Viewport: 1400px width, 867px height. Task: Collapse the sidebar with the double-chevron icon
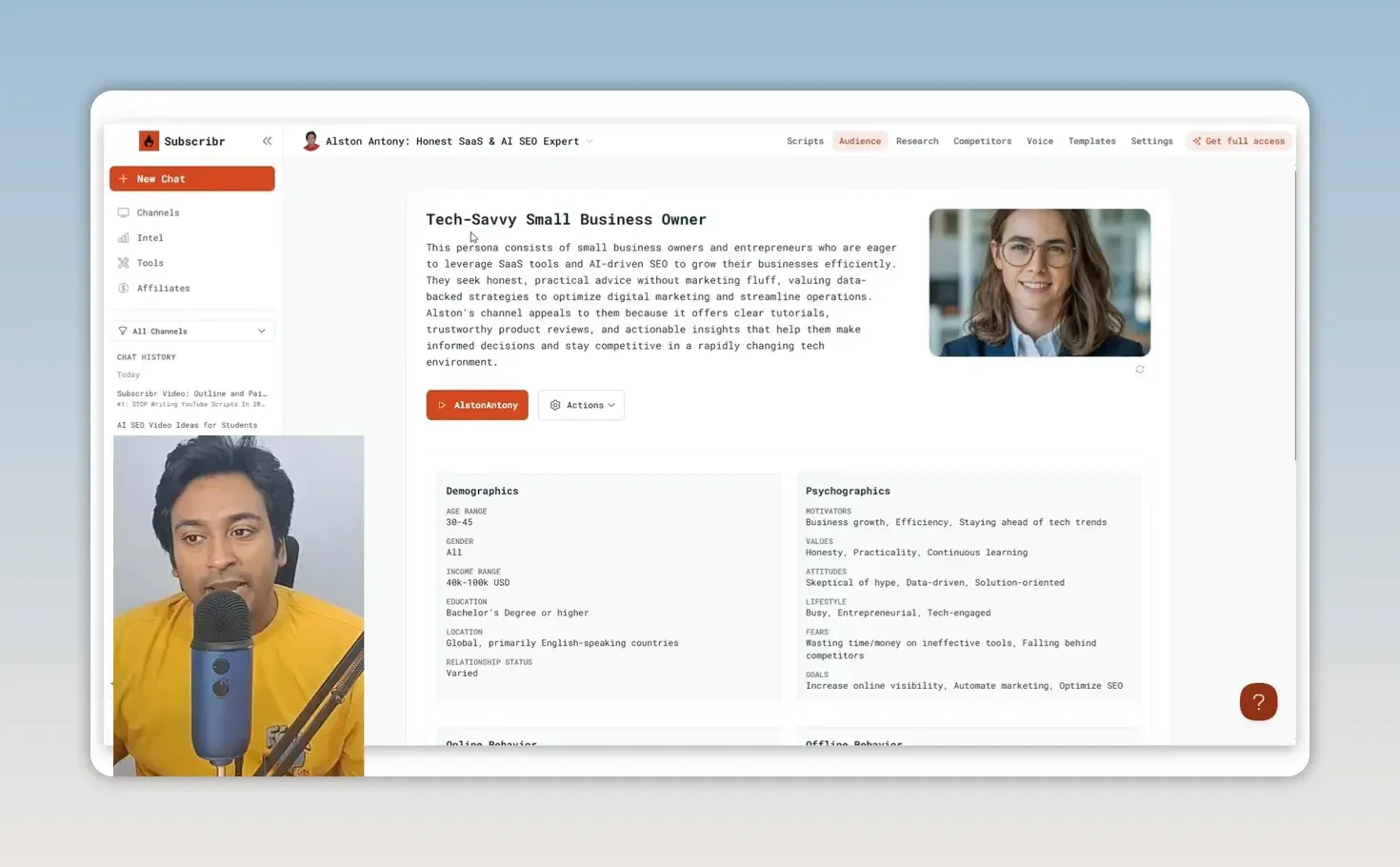coord(267,141)
